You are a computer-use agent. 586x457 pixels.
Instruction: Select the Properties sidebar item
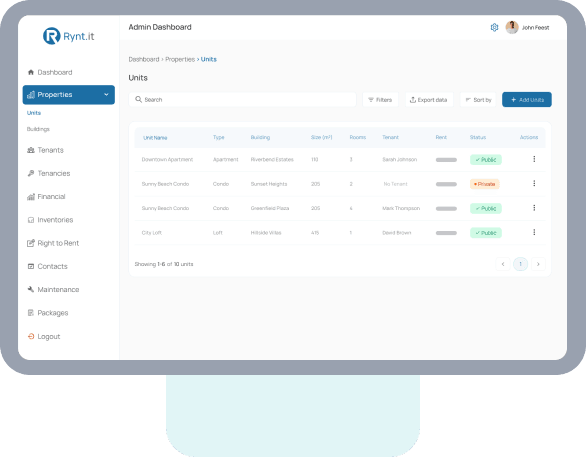click(x=68, y=95)
